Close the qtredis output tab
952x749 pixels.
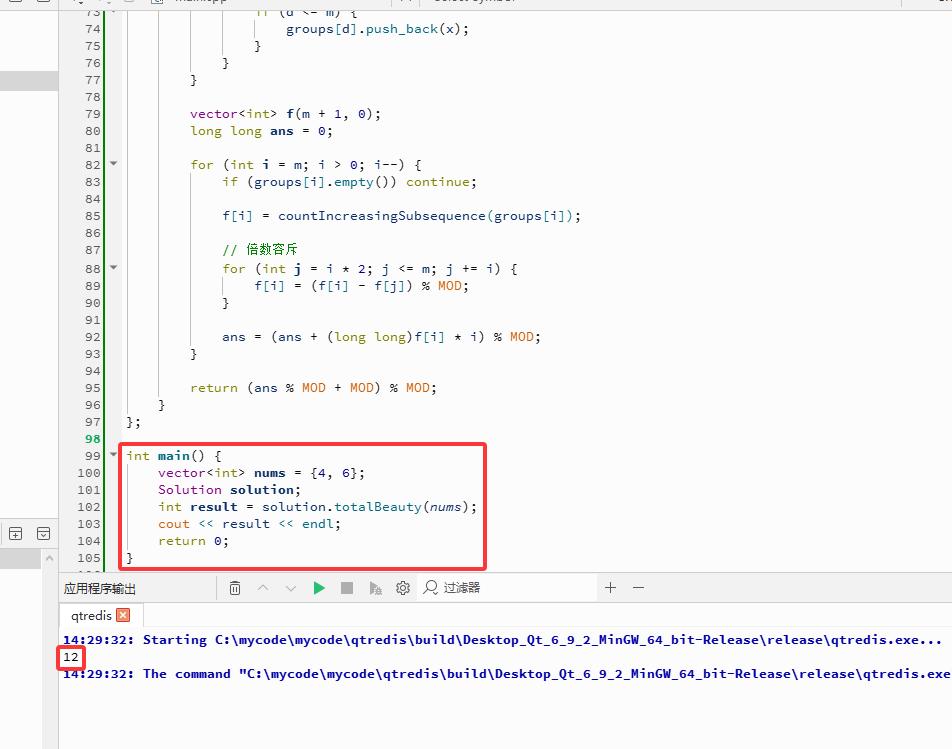click(x=123, y=615)
